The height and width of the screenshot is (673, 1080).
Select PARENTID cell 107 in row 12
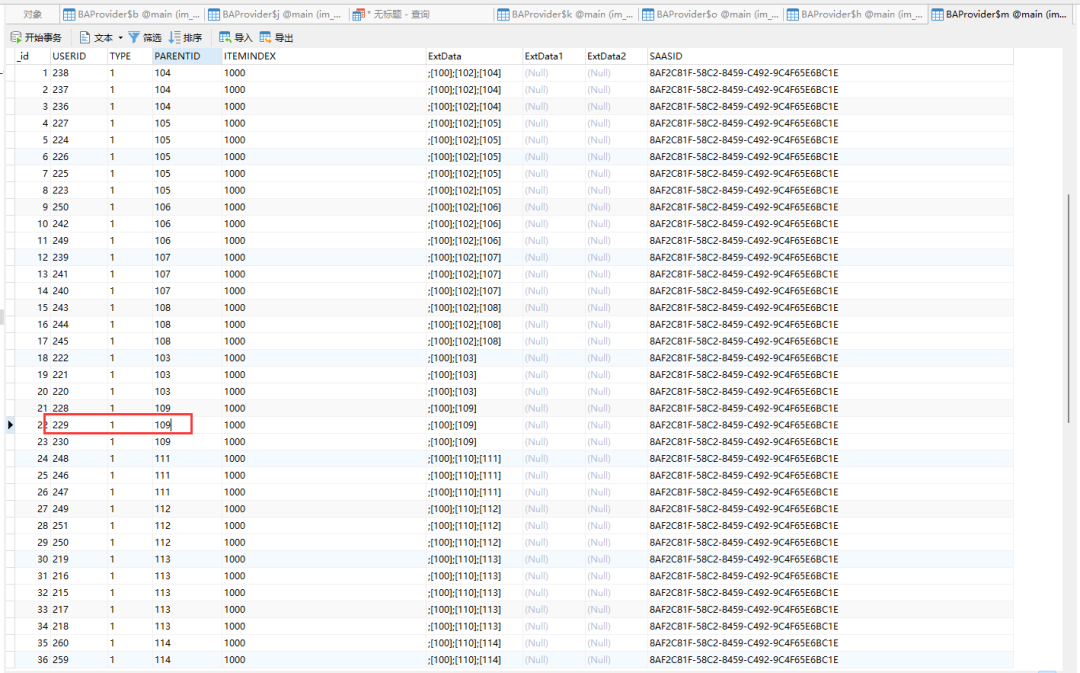[187, 258]
